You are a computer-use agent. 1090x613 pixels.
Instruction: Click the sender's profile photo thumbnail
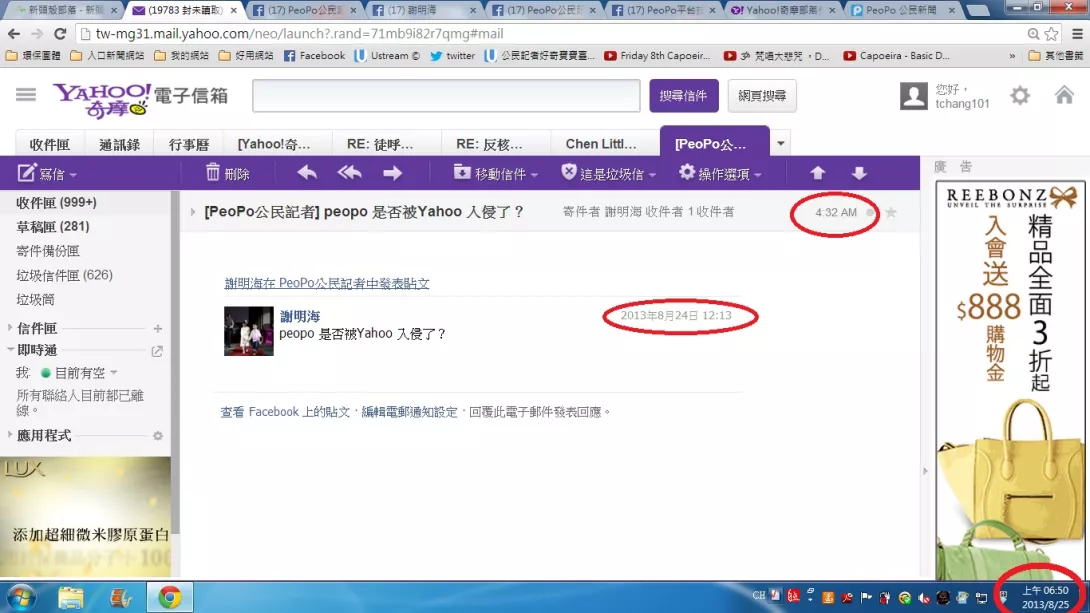[x=249, y=331]
